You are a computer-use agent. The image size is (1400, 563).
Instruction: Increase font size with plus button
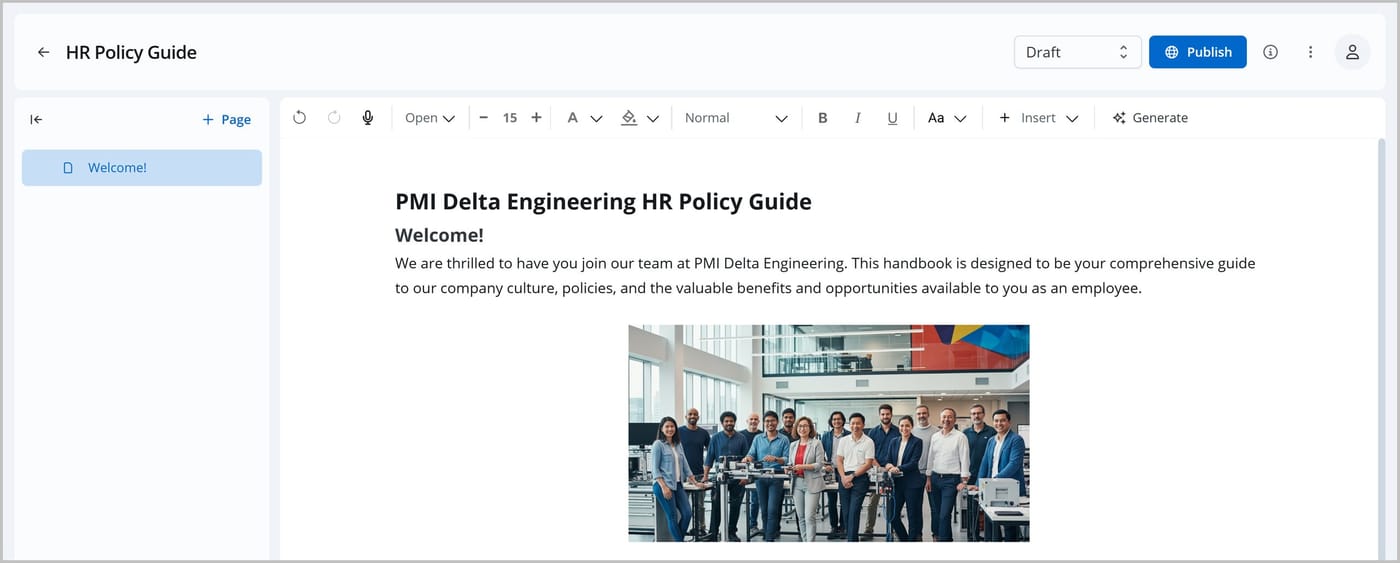[536, 118]
